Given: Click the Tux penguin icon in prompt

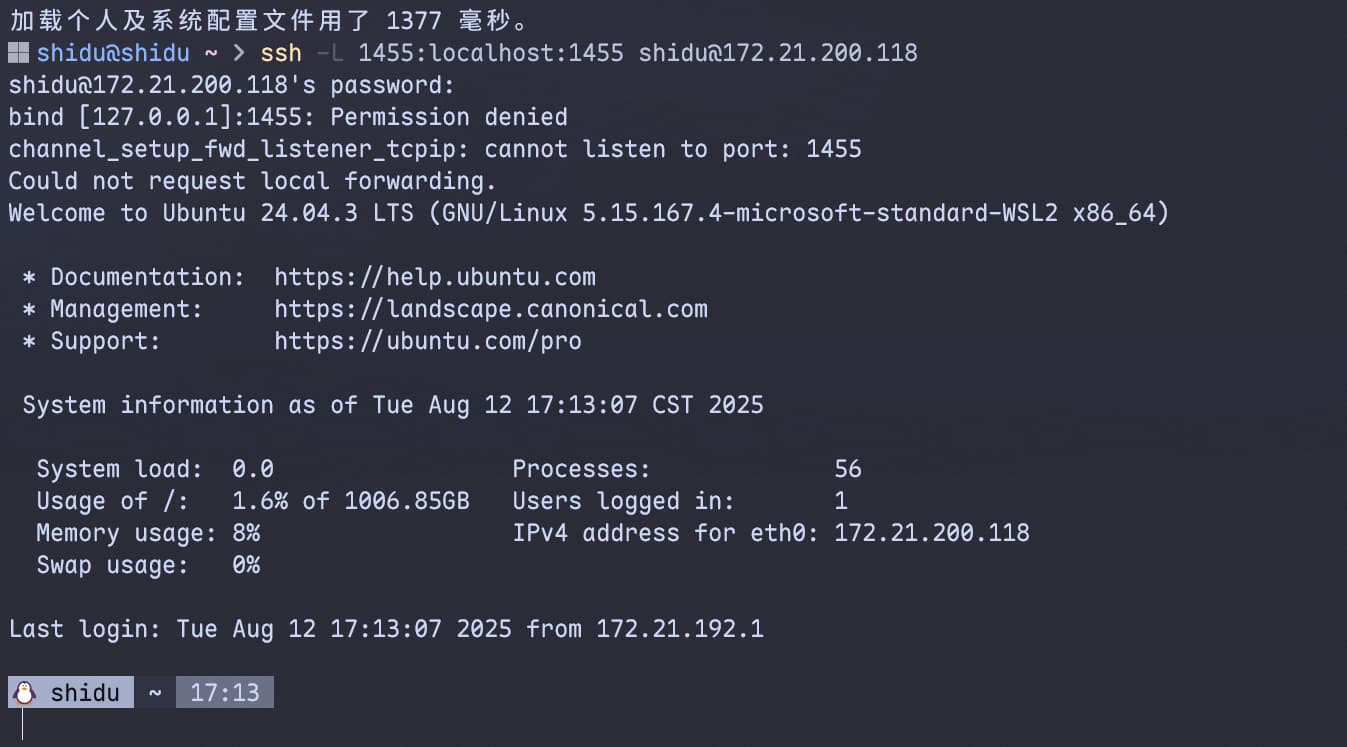Looking at the screenshot, I should [x=24, y=692].
